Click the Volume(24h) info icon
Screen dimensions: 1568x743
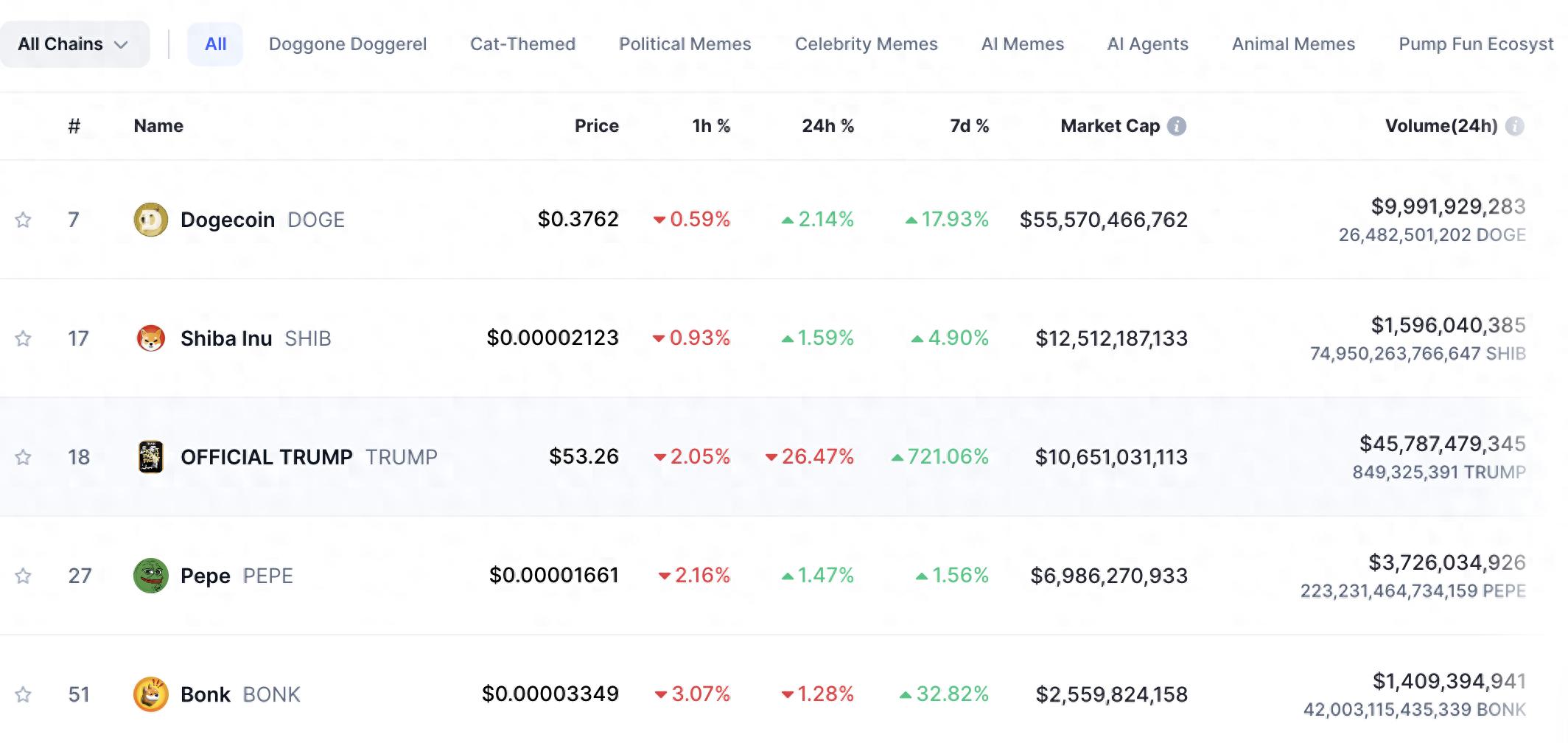[1514, 126]
